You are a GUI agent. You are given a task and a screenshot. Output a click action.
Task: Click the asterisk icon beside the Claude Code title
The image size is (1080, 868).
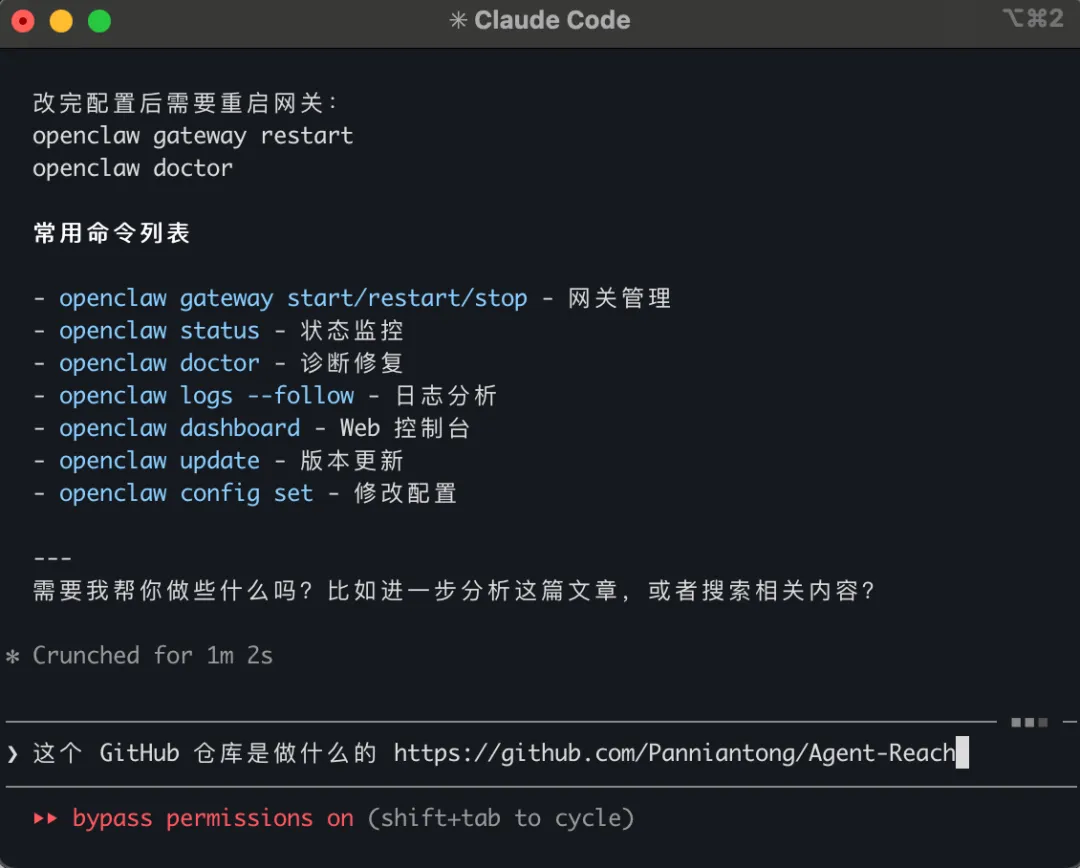pyautogui.click(x=458, y=21)
